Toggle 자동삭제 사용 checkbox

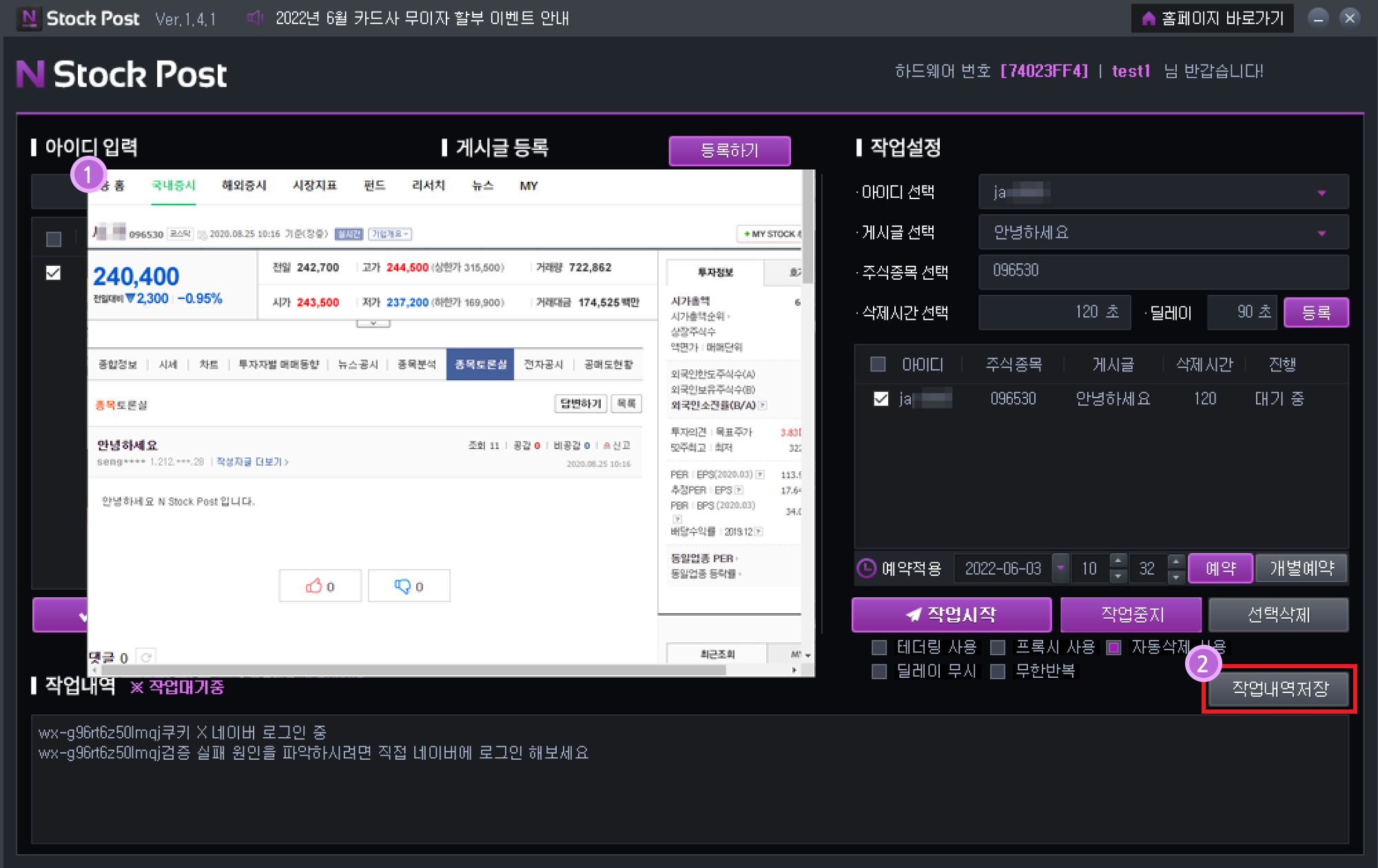point(1113,647)
